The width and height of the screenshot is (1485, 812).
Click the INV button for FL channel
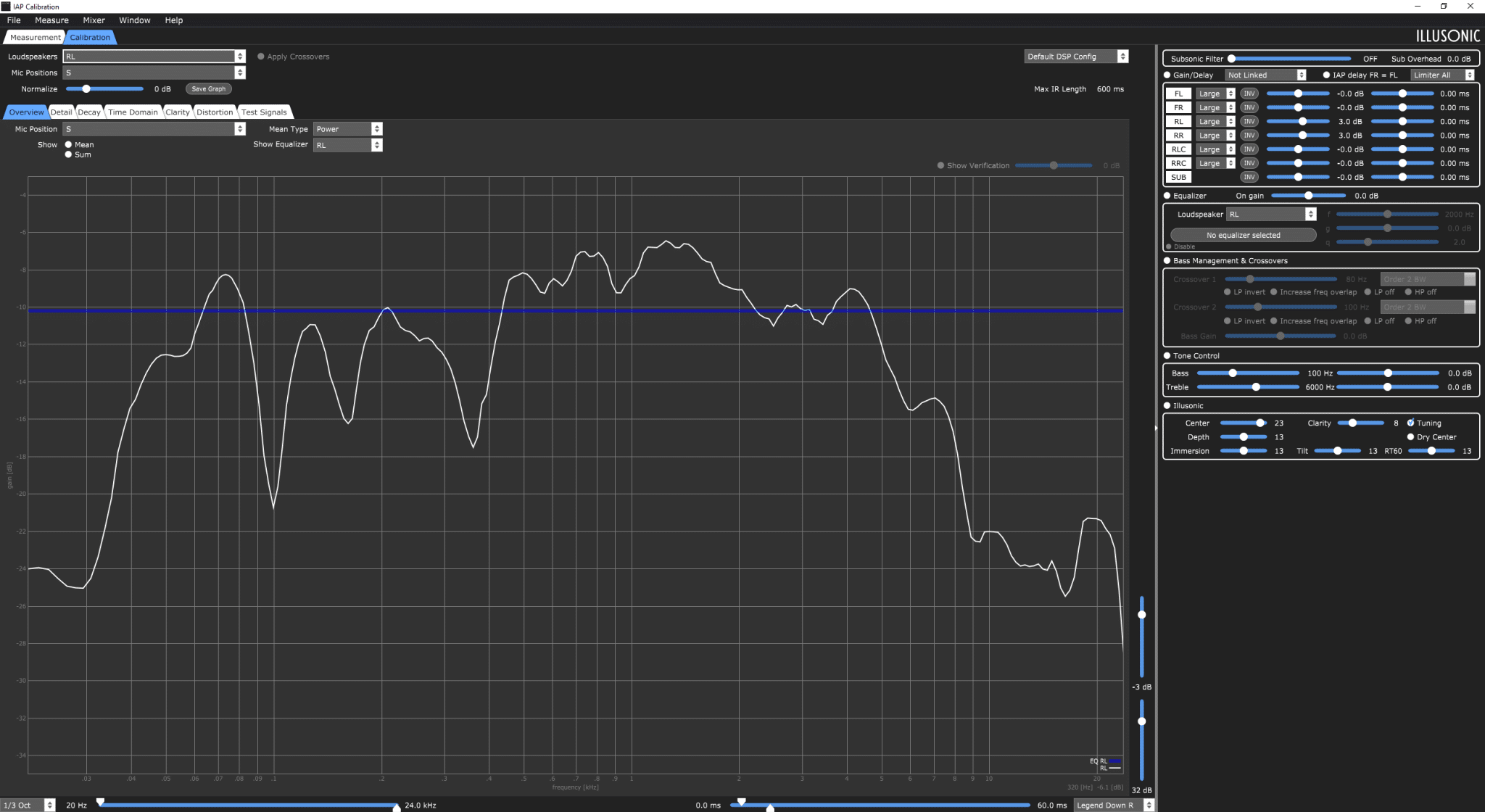(x=1249, y=94)
